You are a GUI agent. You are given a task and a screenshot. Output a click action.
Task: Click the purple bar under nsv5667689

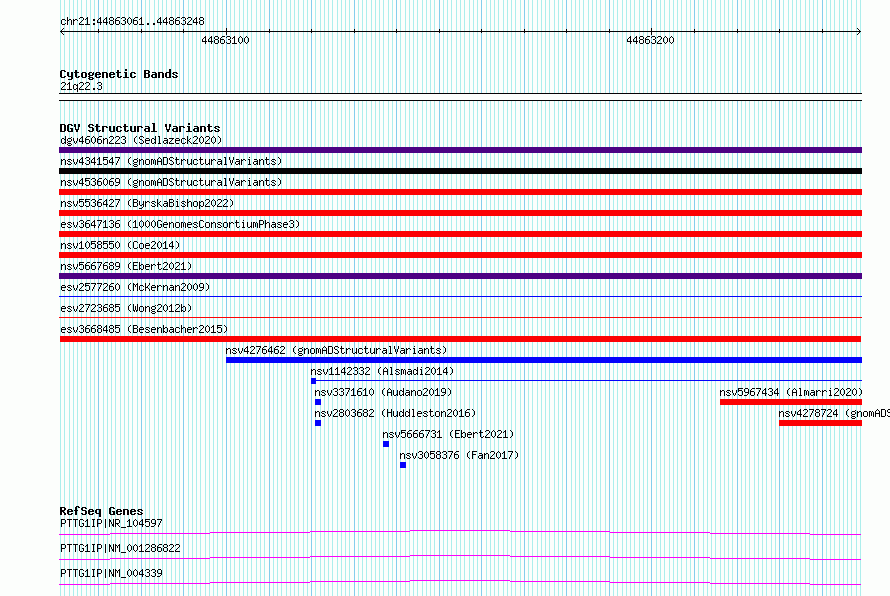460,276
